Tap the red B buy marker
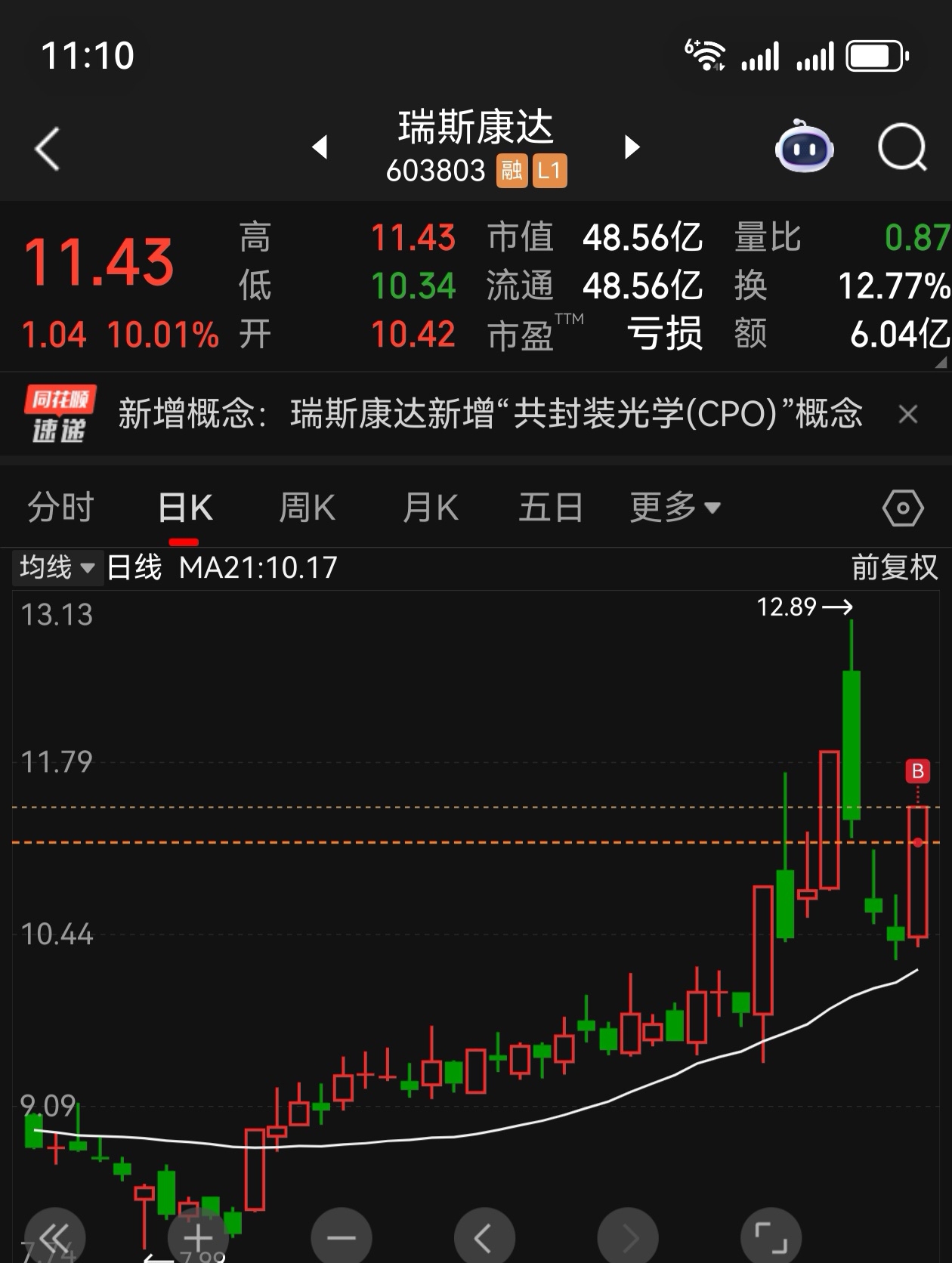 click(917, 771)
